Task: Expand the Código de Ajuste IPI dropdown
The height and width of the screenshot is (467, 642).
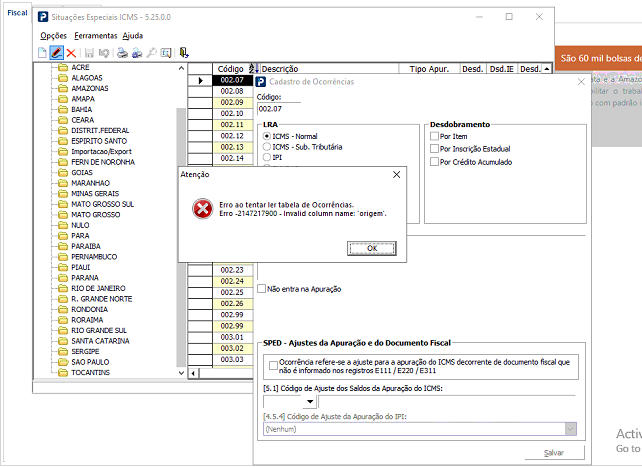Action: point(570,429)
